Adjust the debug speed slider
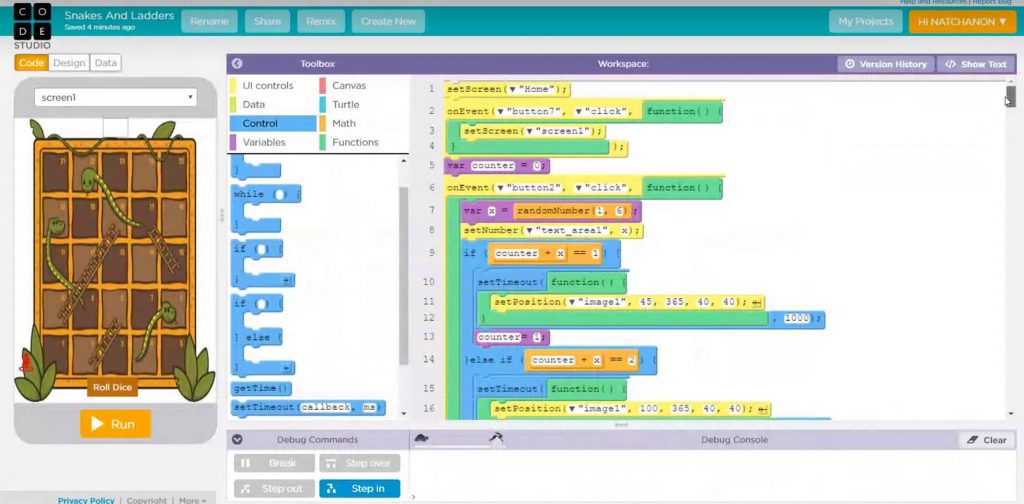1024x504 pixels. coord(457,447)
